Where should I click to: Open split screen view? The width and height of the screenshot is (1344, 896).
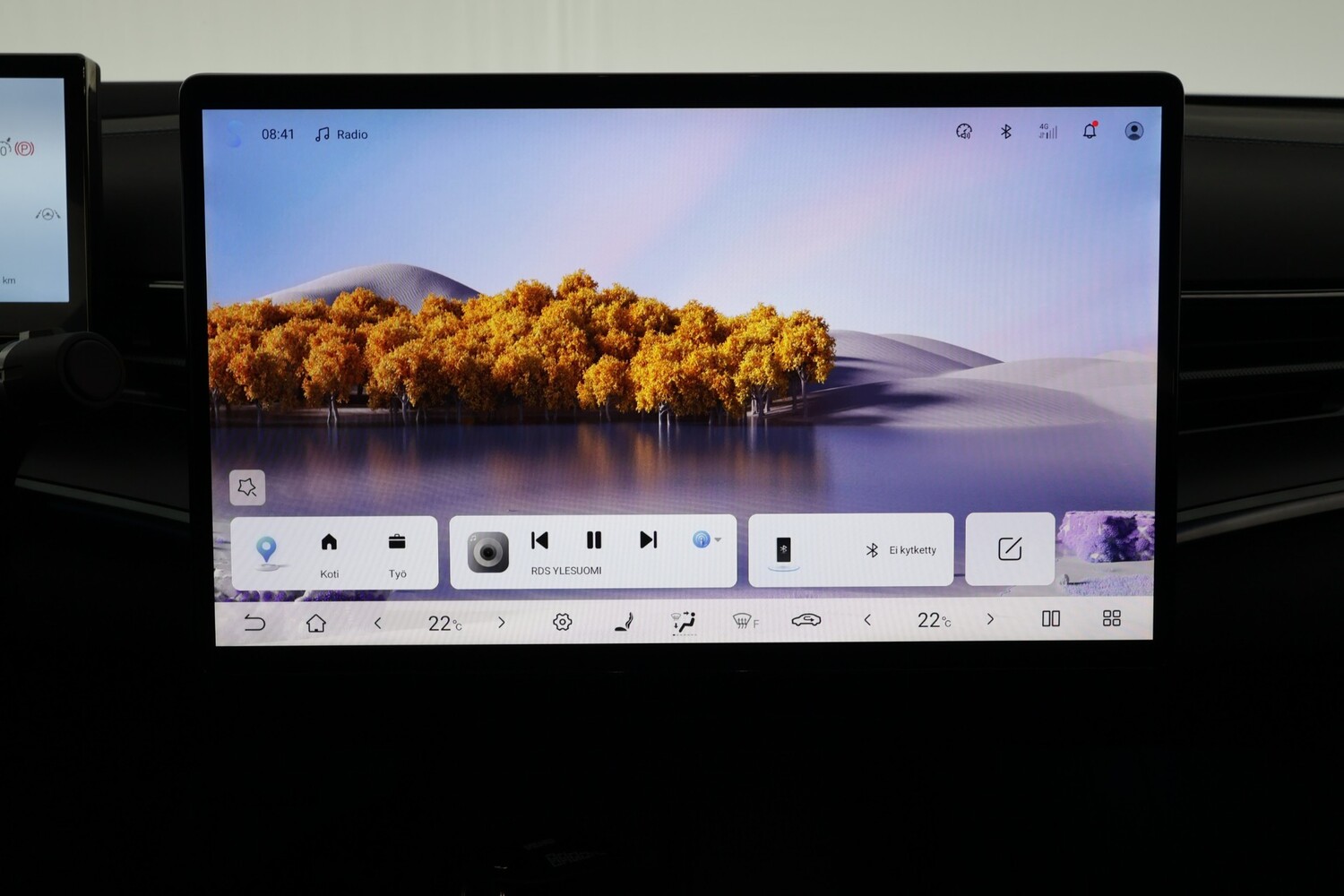tap(1051, 618)
